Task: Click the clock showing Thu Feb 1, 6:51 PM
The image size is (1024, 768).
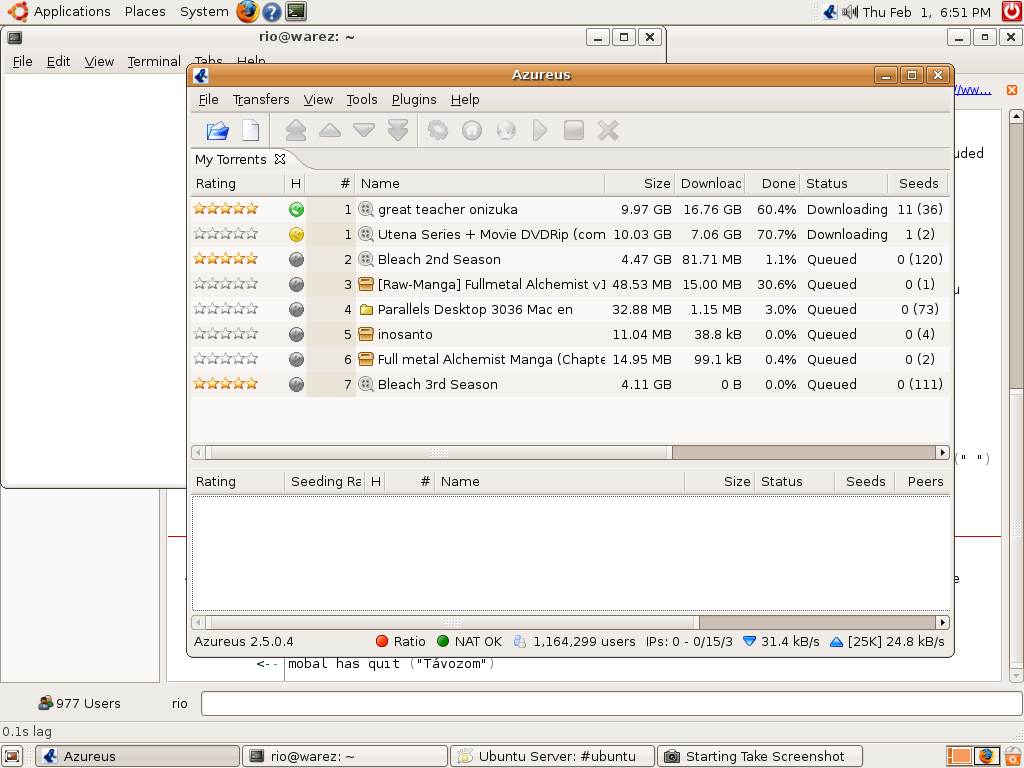Action: tap(926, 12)
